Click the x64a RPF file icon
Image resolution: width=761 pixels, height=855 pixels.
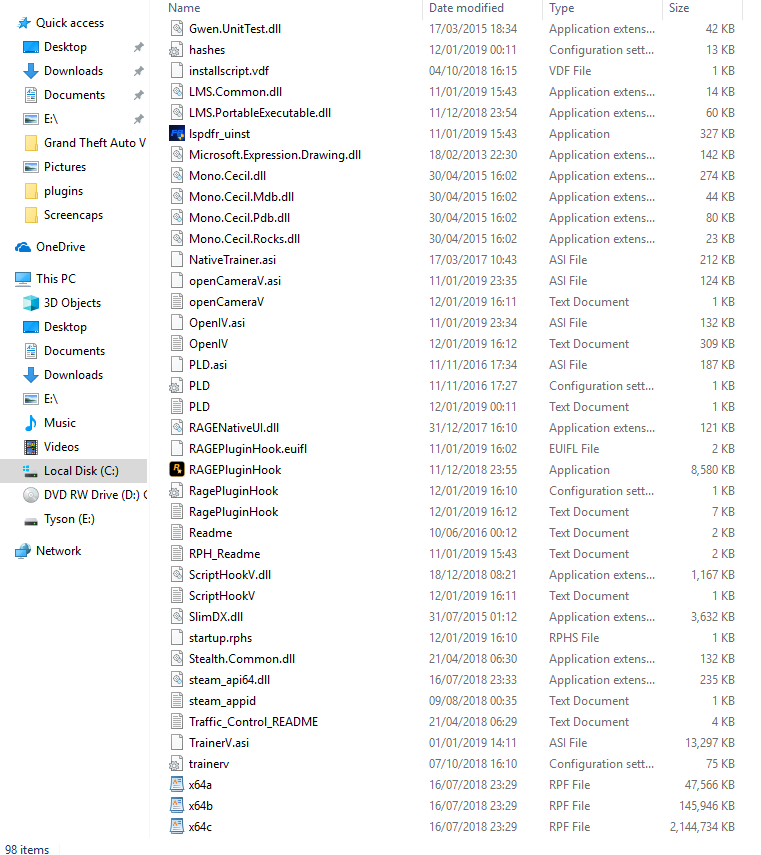click(x=177, y=785)
